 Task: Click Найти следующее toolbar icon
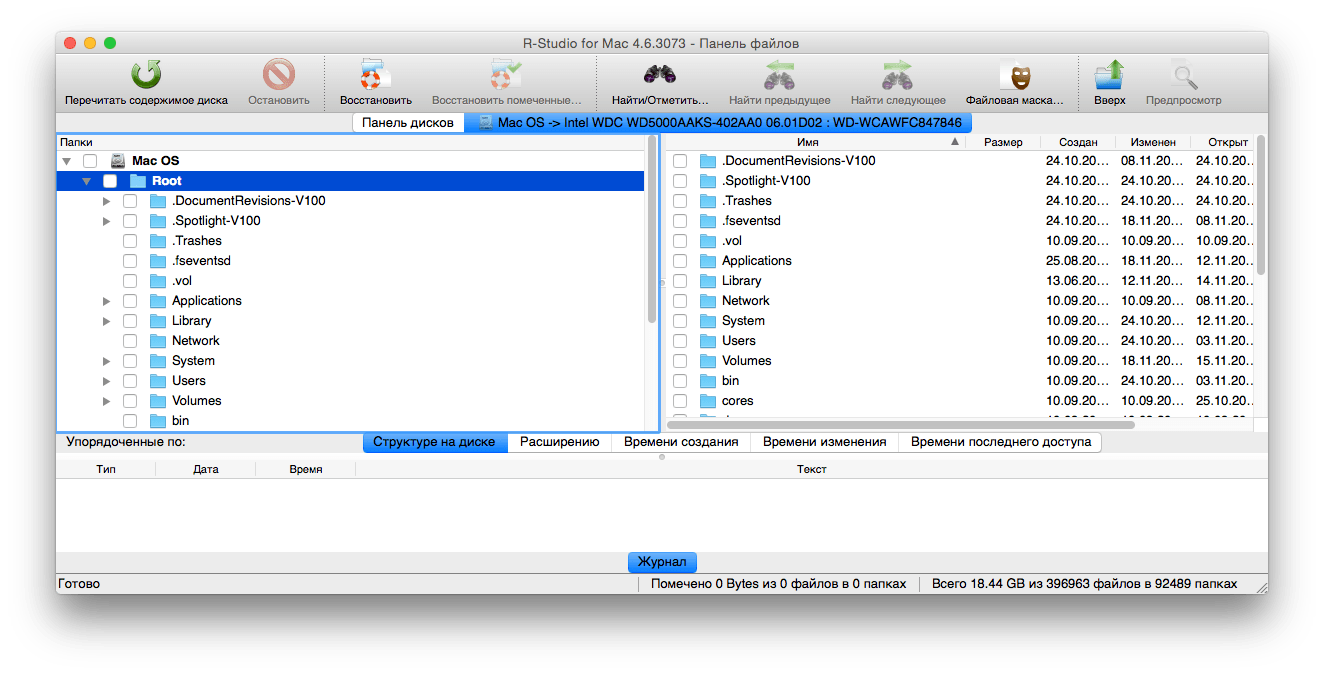898,75
